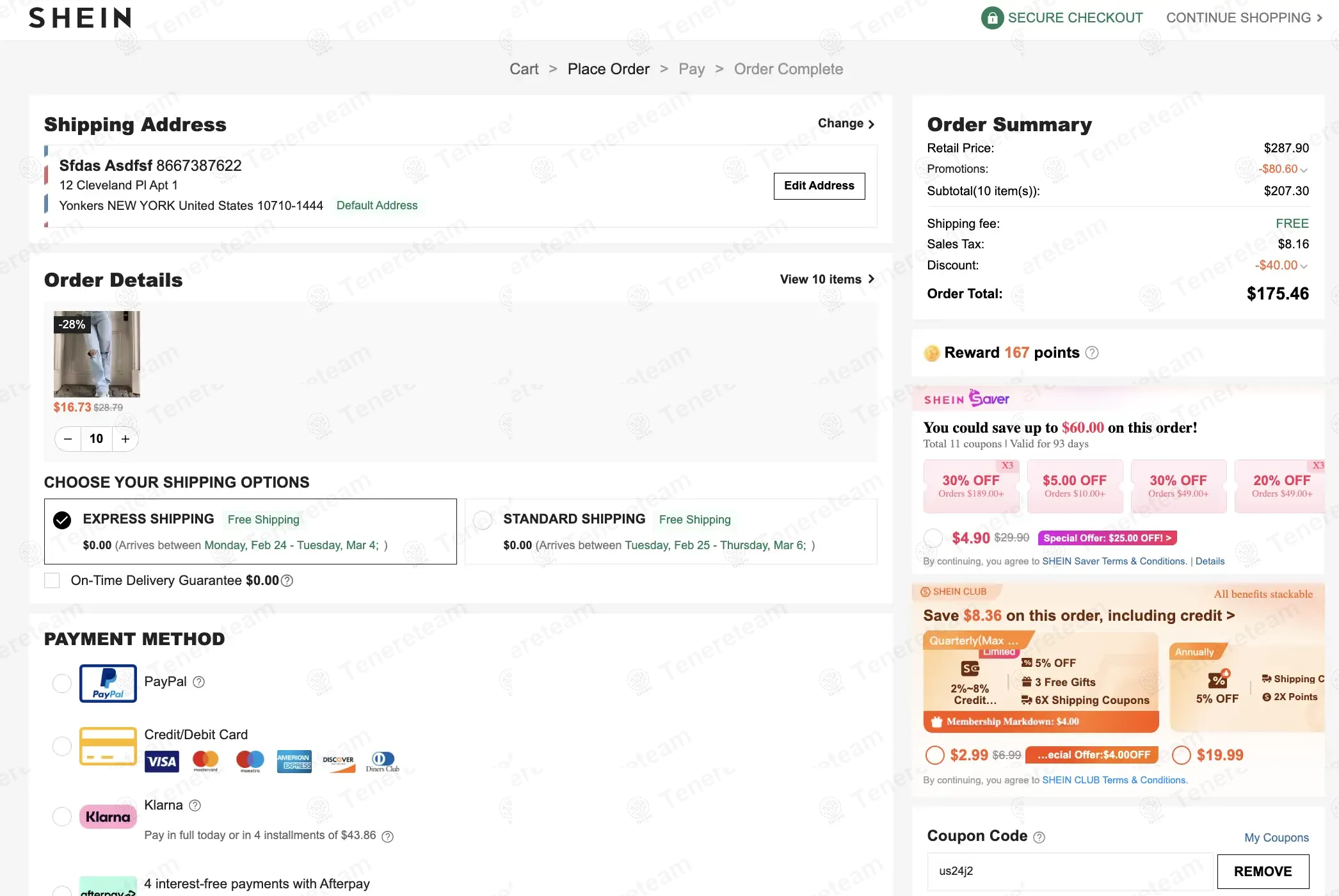Expand the Discount -$40.00 details
The height and width of the screenshot is (896, 1339).
point(1303,266)
